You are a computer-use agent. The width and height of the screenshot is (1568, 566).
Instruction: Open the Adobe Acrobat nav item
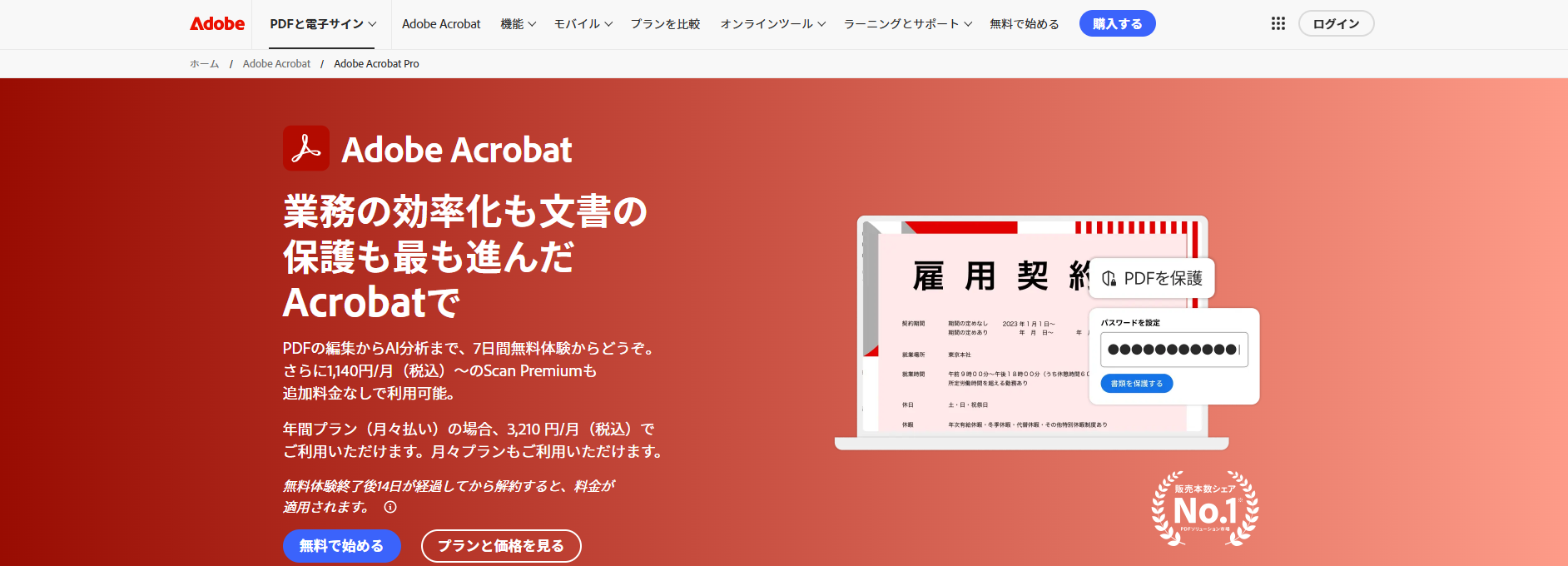(x=441, y=23)
